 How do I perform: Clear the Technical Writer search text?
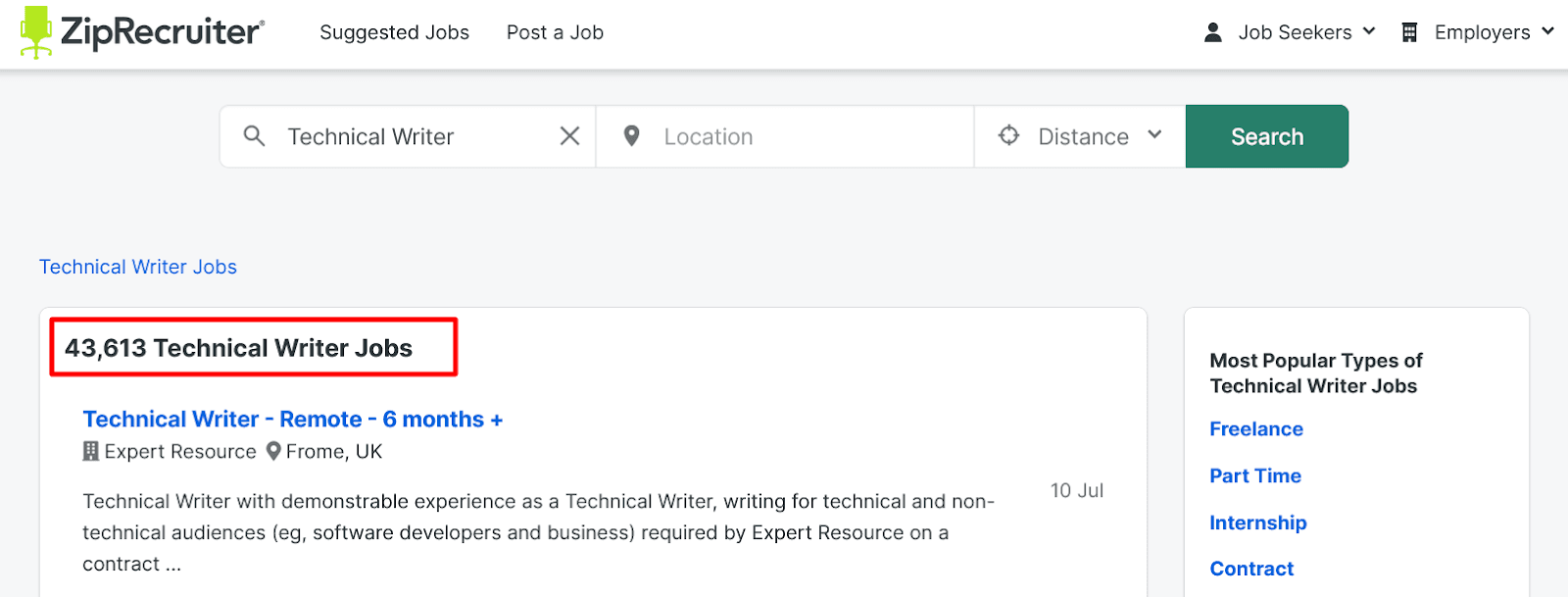(x=569, y=136)
